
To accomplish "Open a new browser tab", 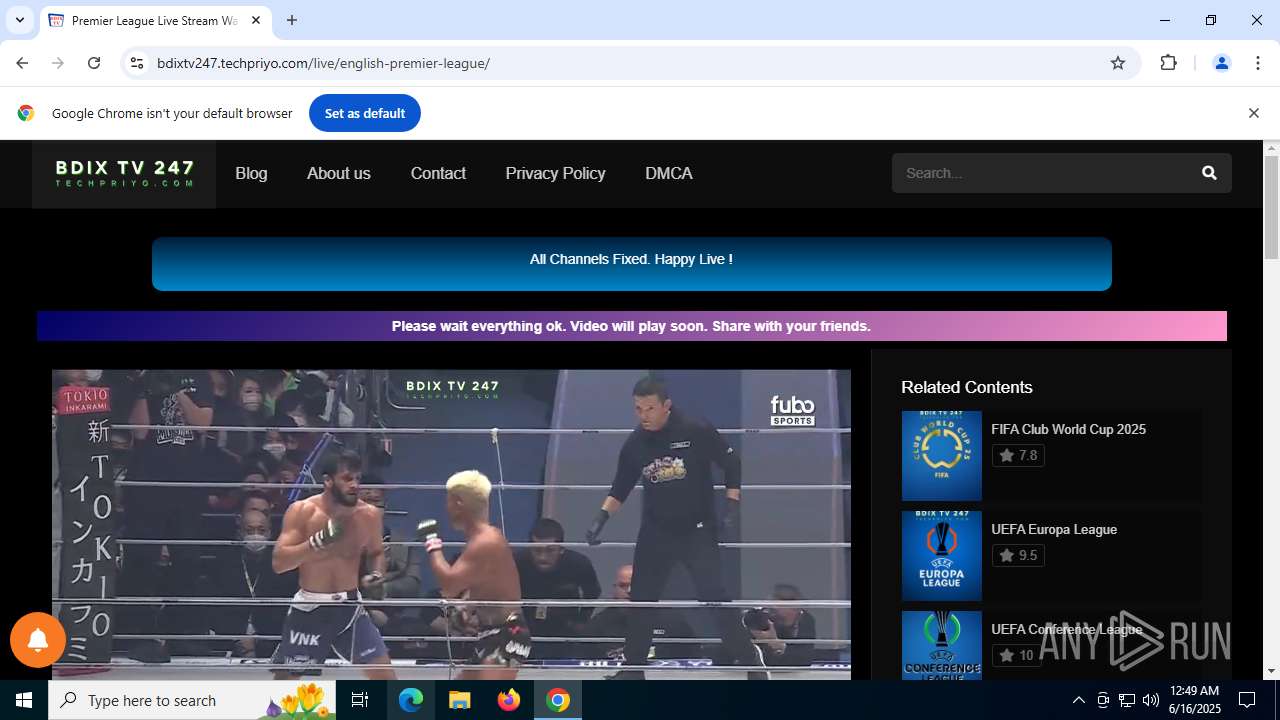I will (x=292, y=20).
